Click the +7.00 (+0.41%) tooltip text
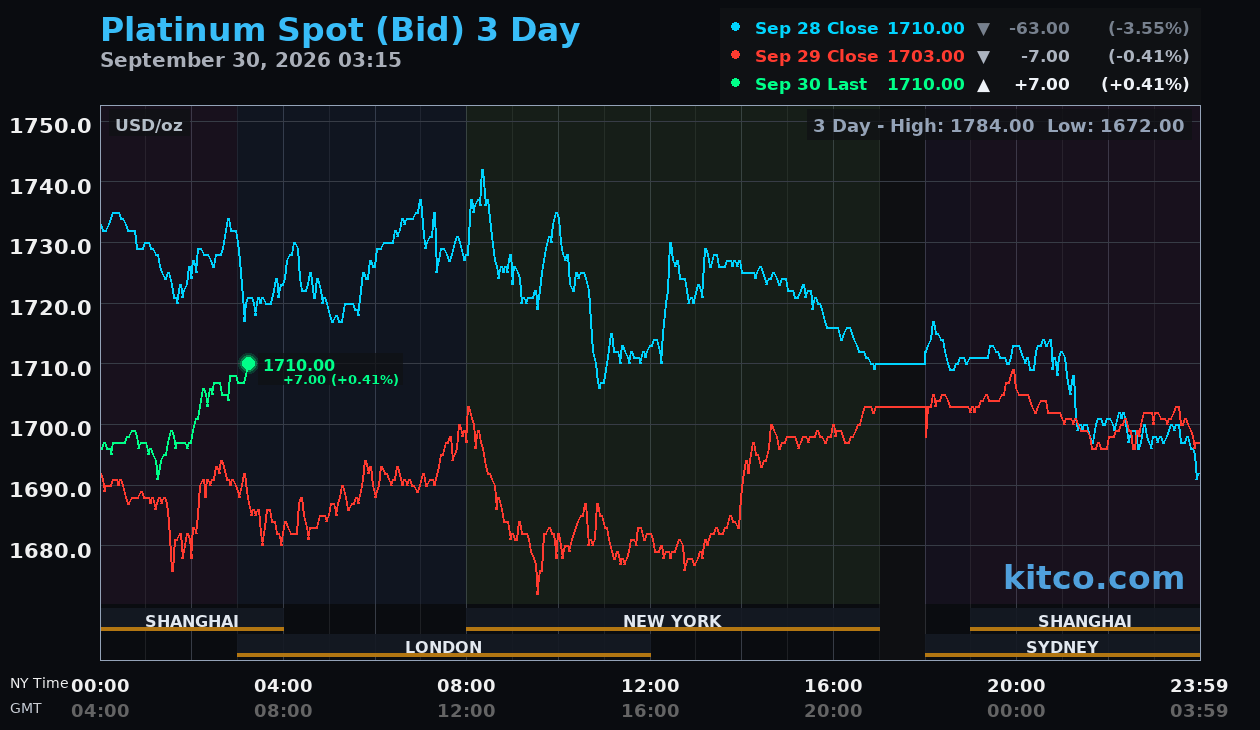This screenshot has width=1260, height=730. (341, 380)
